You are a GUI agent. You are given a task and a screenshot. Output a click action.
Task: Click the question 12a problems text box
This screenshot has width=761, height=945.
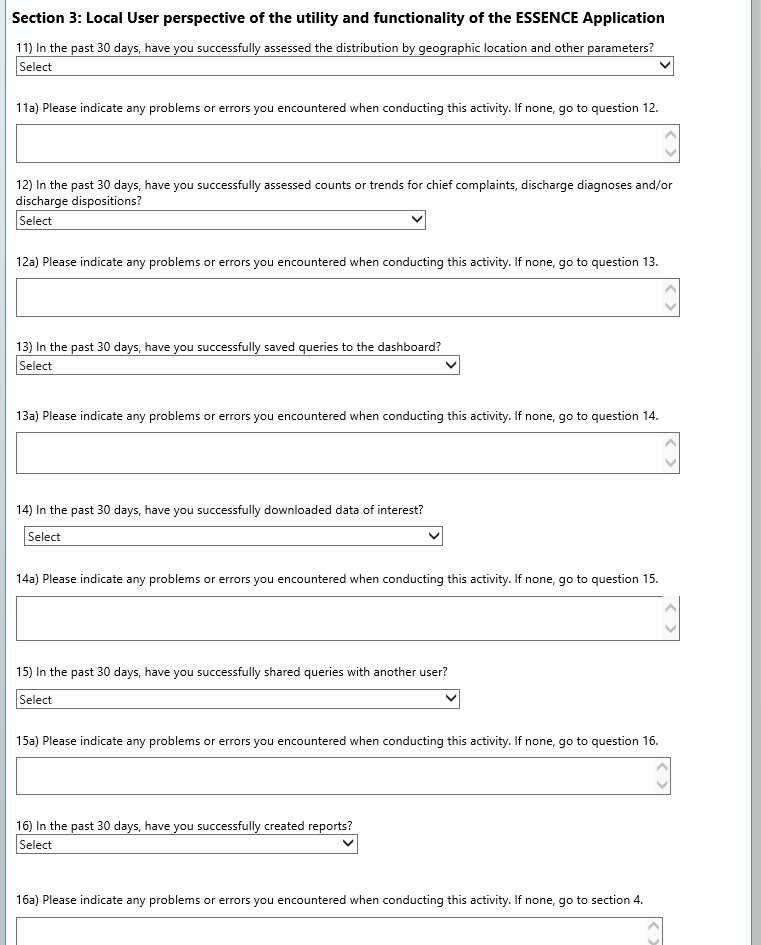[339, 297]
